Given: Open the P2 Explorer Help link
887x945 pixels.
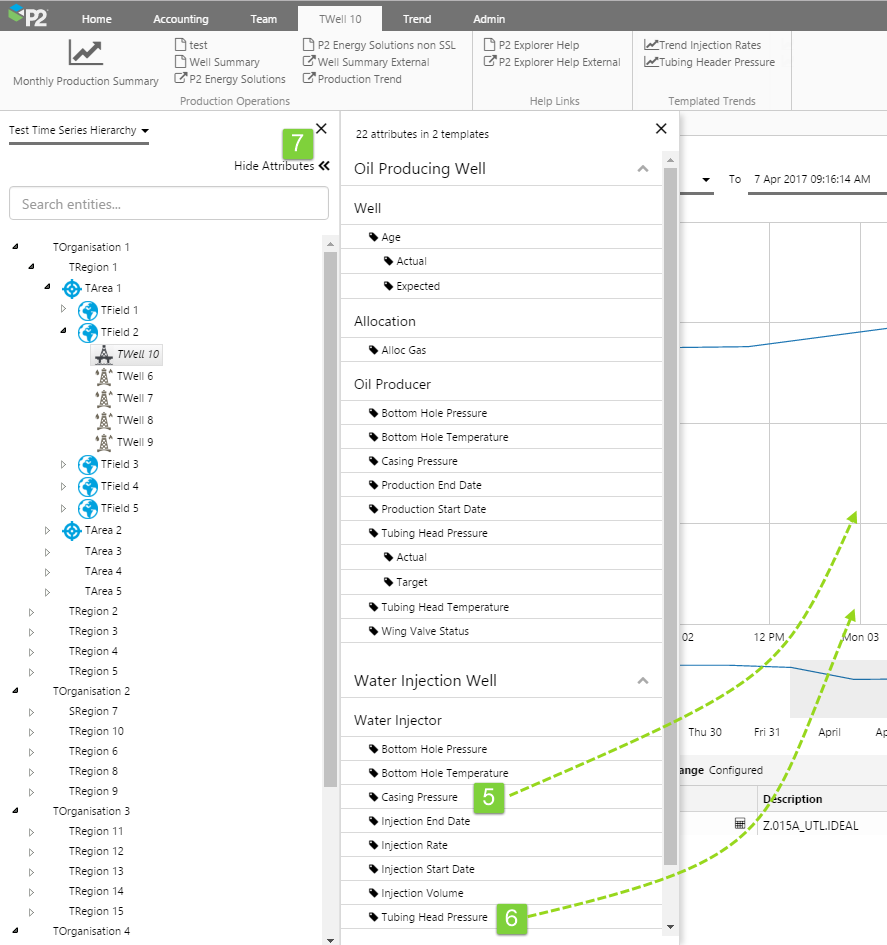Looking at the screenshot, I should pos(538,45).
